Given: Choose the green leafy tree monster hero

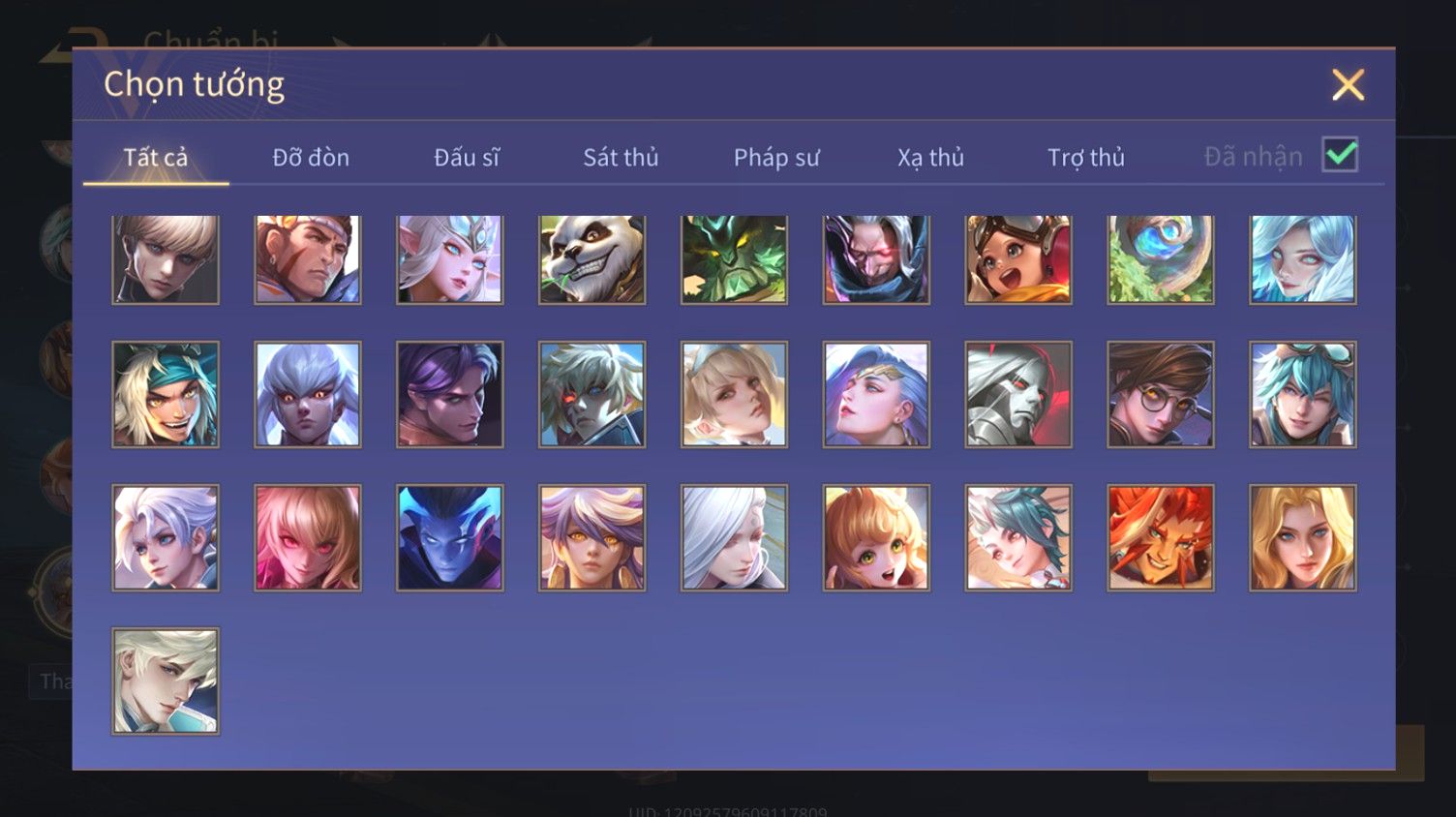Looking at the screenshot, I should 734,259.
